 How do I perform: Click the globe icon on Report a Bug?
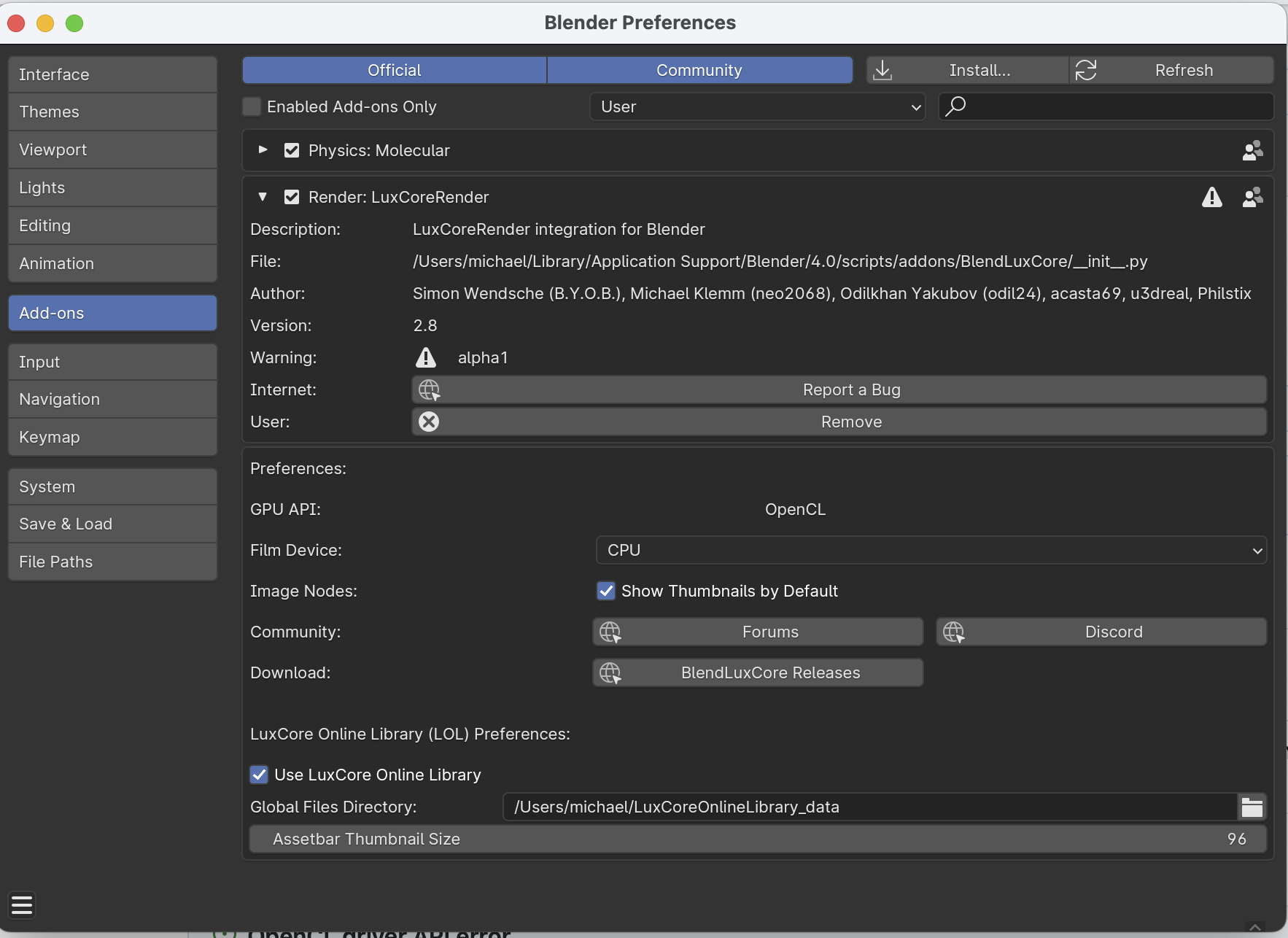(x=430, y=389)
